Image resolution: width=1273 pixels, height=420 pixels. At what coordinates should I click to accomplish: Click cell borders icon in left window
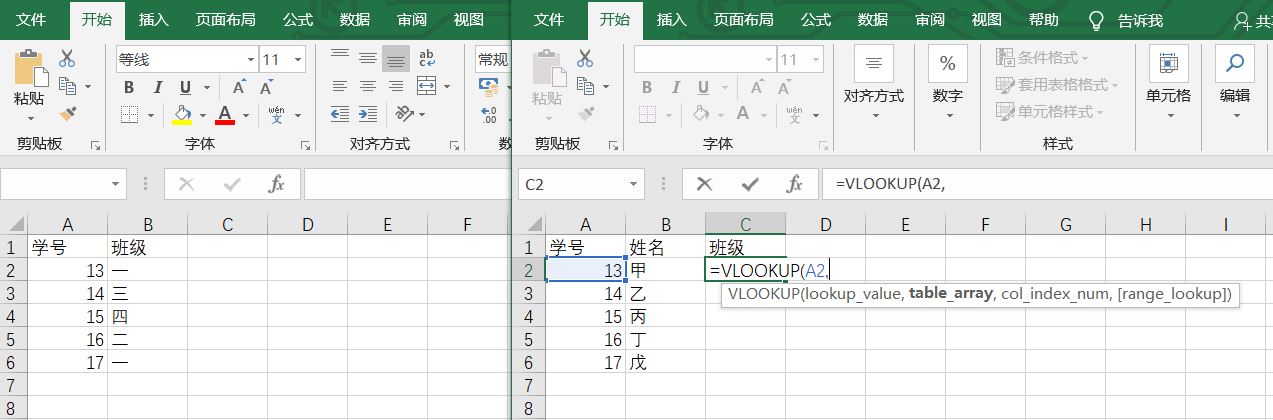[129, 114]
